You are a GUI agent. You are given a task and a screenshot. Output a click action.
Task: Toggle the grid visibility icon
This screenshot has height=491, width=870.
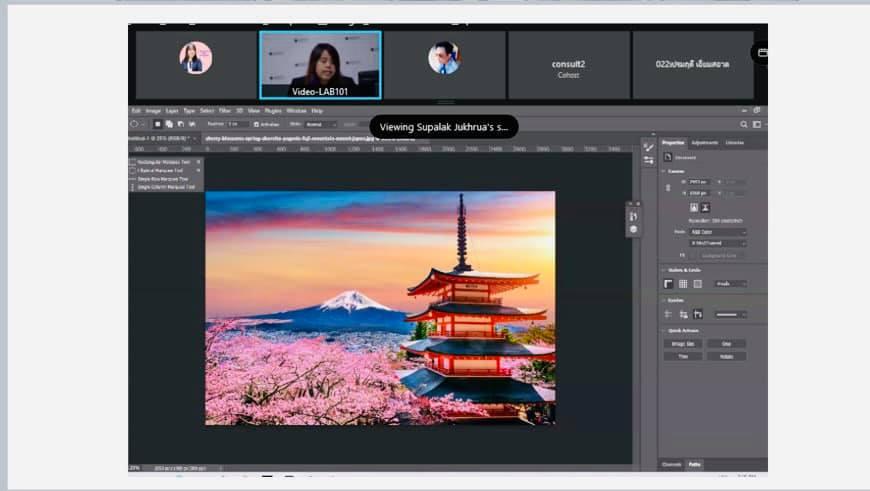[x=683, y=284]
